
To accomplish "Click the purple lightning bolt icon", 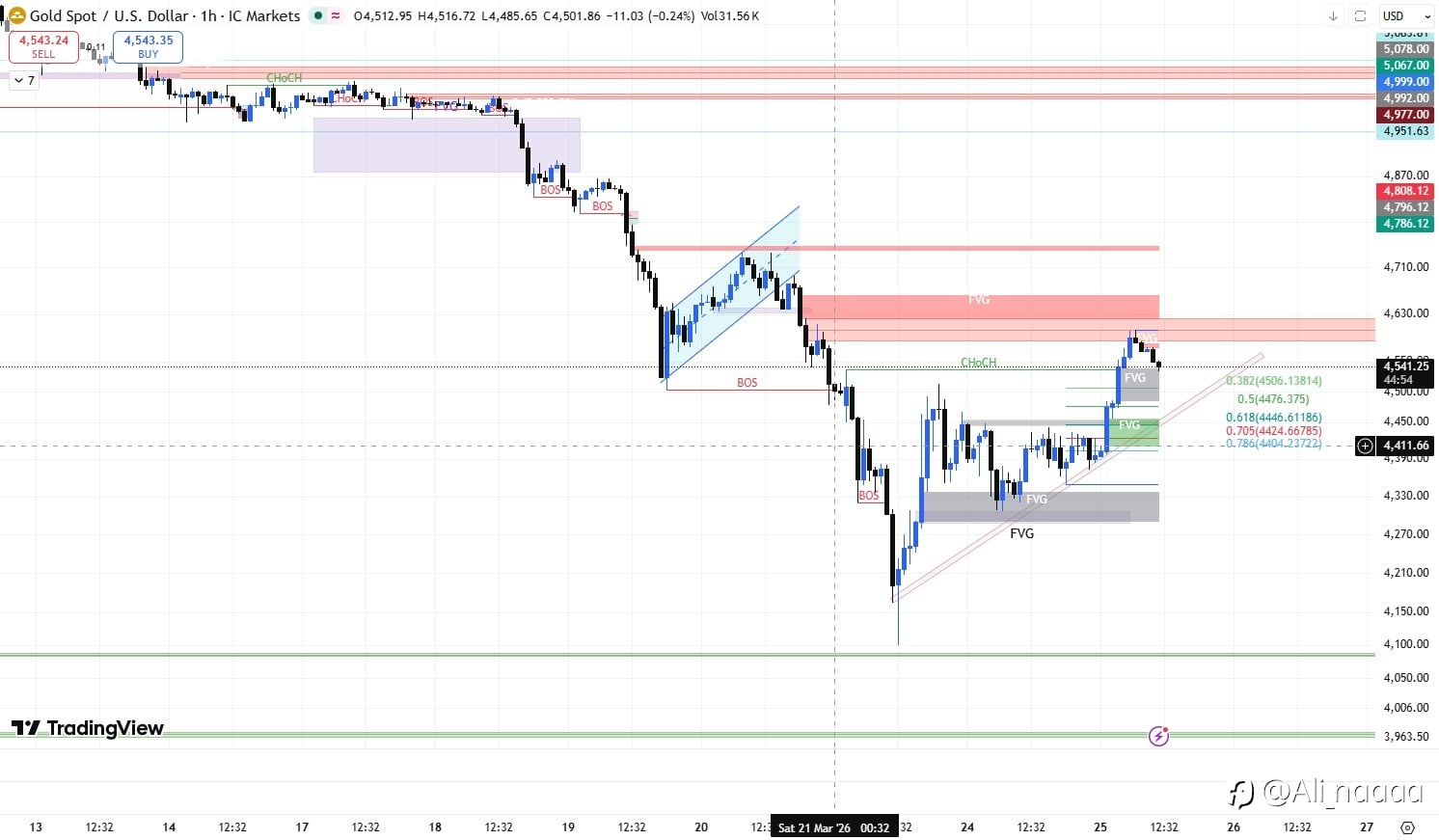I will click(1158, 737).
